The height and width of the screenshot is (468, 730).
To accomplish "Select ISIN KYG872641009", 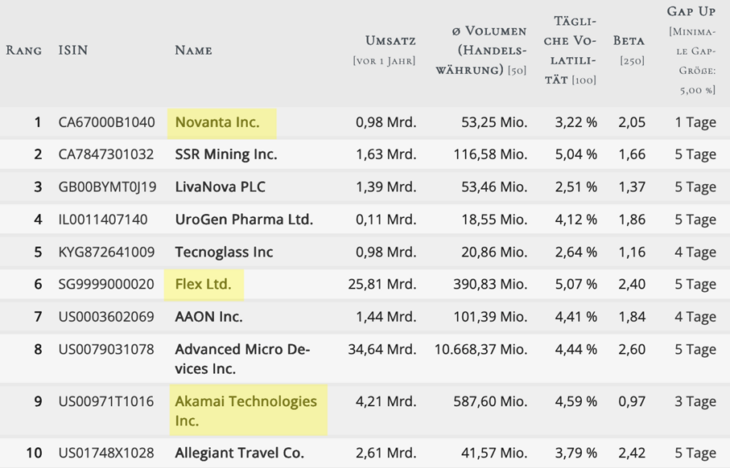I will (x=106, y=252).
